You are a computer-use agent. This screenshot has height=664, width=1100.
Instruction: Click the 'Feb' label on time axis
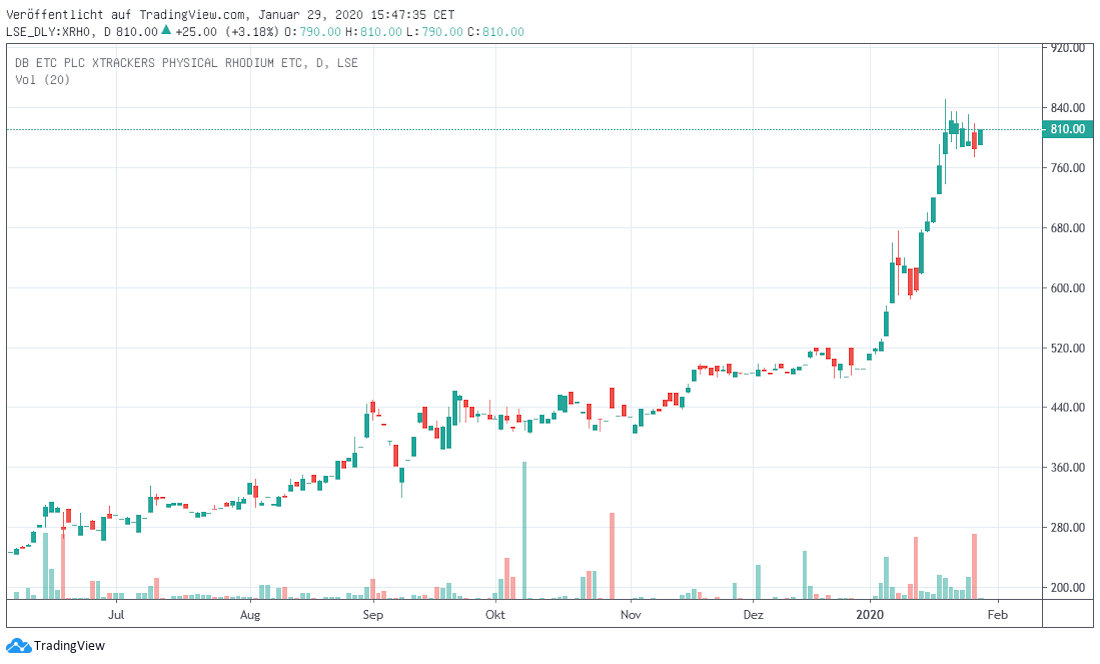tap(998, 614)
